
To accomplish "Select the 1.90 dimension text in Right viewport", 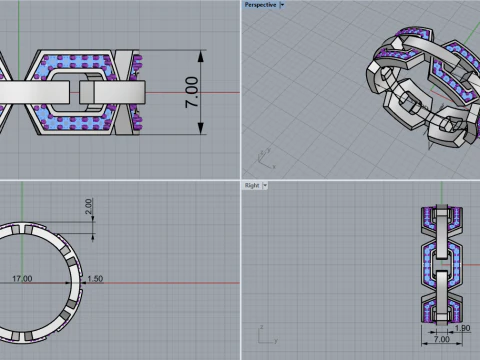I will tap(462, 328).
